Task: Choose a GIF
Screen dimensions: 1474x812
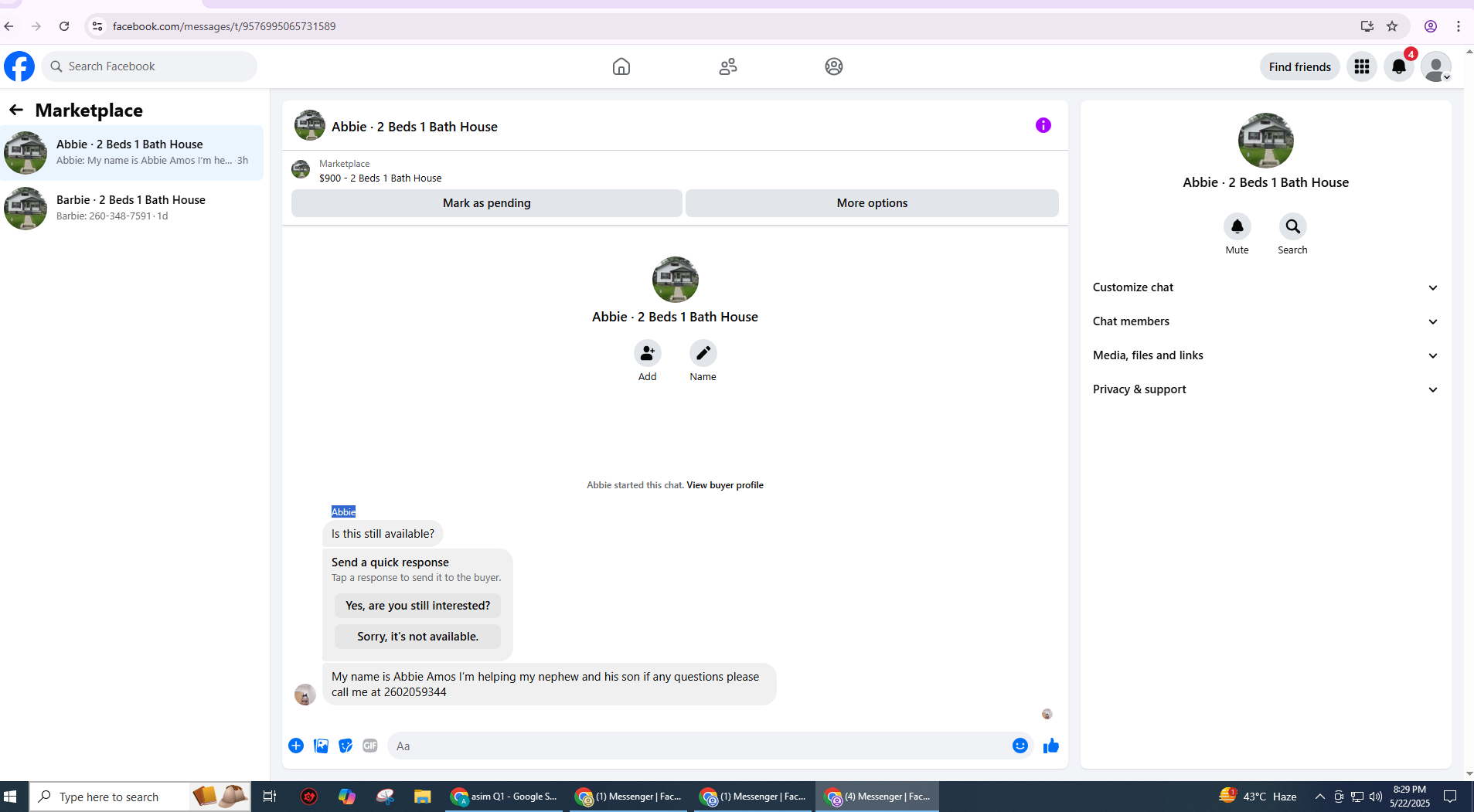Action: pos(370,746)
